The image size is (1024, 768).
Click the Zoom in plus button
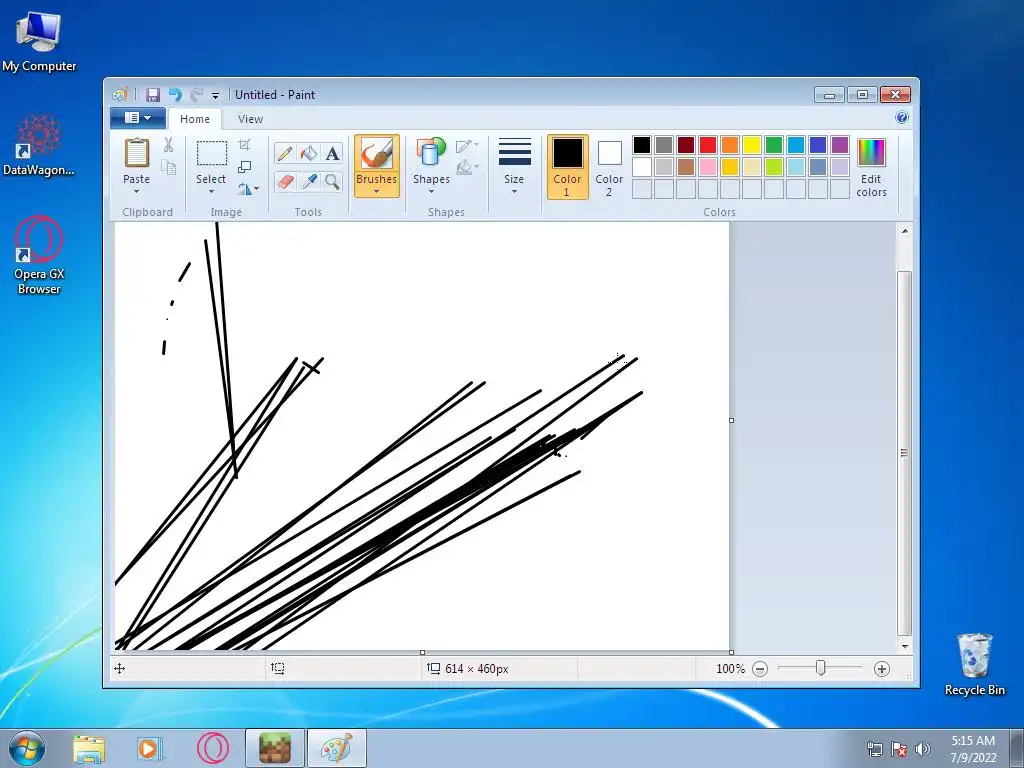click(x=882, y=669)
